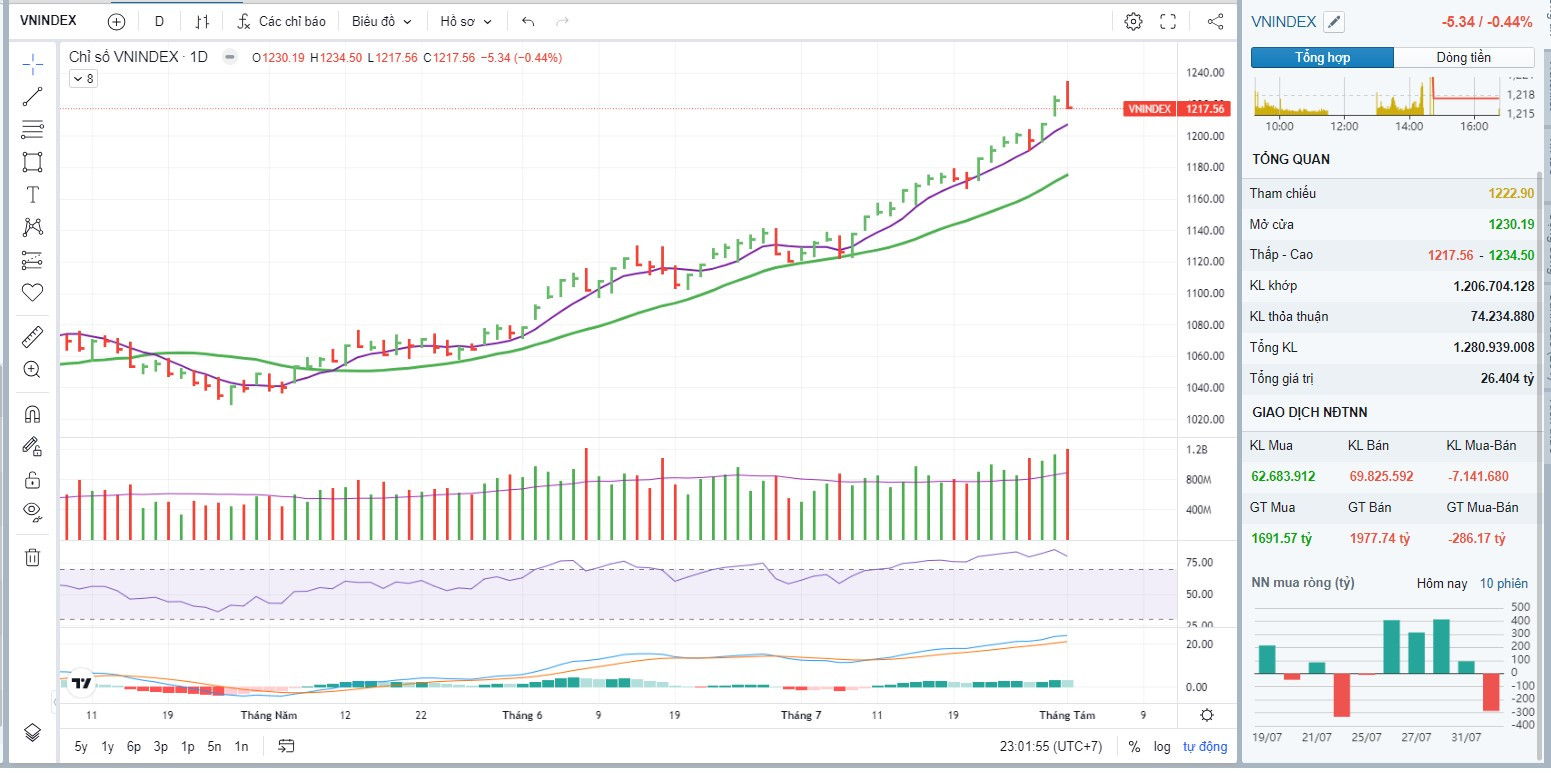Click the trash remove drawings icon
The image size is (1551, 773).
[x=32, y=557]
